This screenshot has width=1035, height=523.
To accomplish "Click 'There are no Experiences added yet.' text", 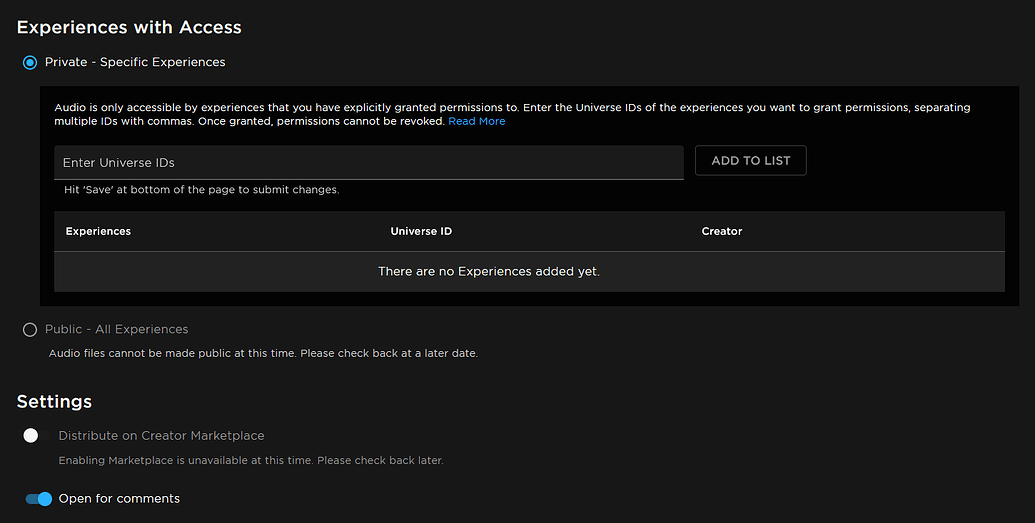I will (488, 271).
